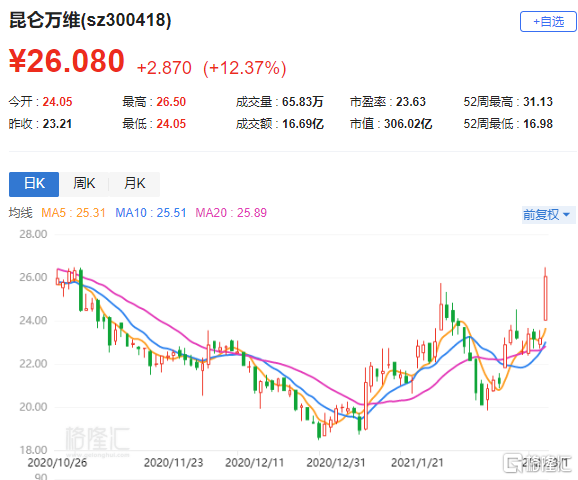Screen dimensions: 578x480
Task: Switch to the 月K monthly chart tab
Action: [135, 184]
